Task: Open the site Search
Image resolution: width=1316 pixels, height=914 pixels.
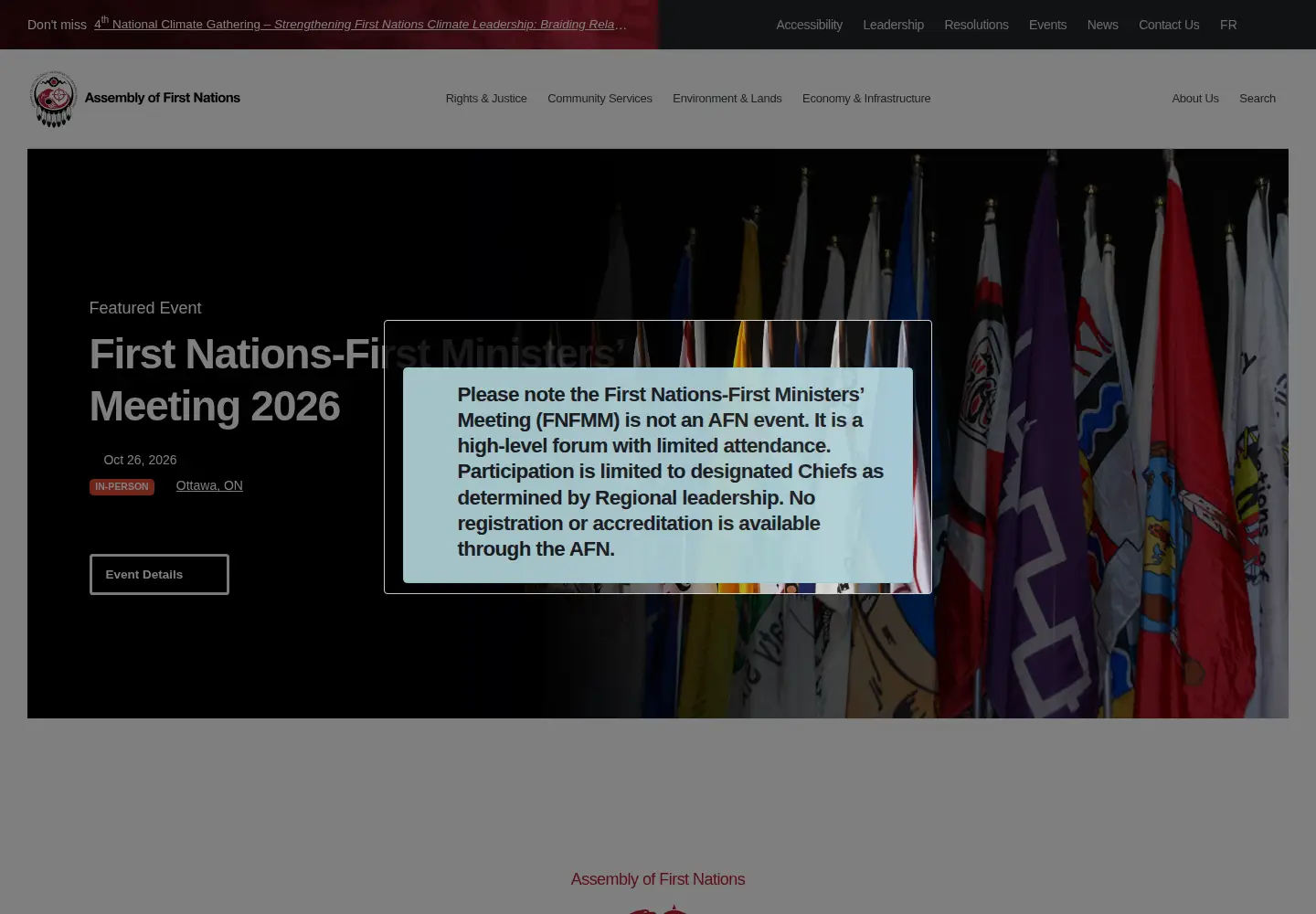Action: click(x=1258, y=99)
